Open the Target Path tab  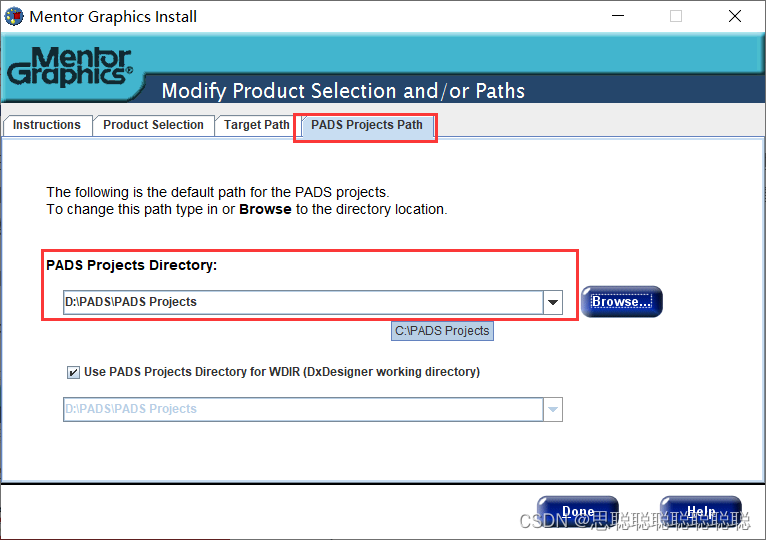coord(256,125)
